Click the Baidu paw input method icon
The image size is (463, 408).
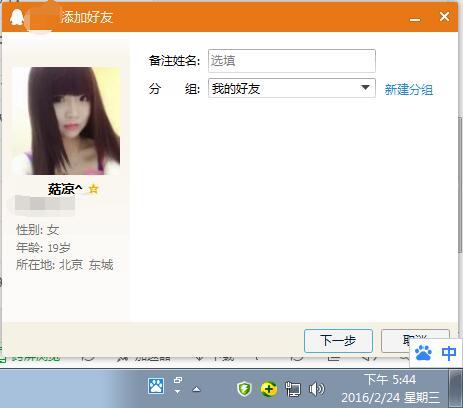click(x=423, y=353)
